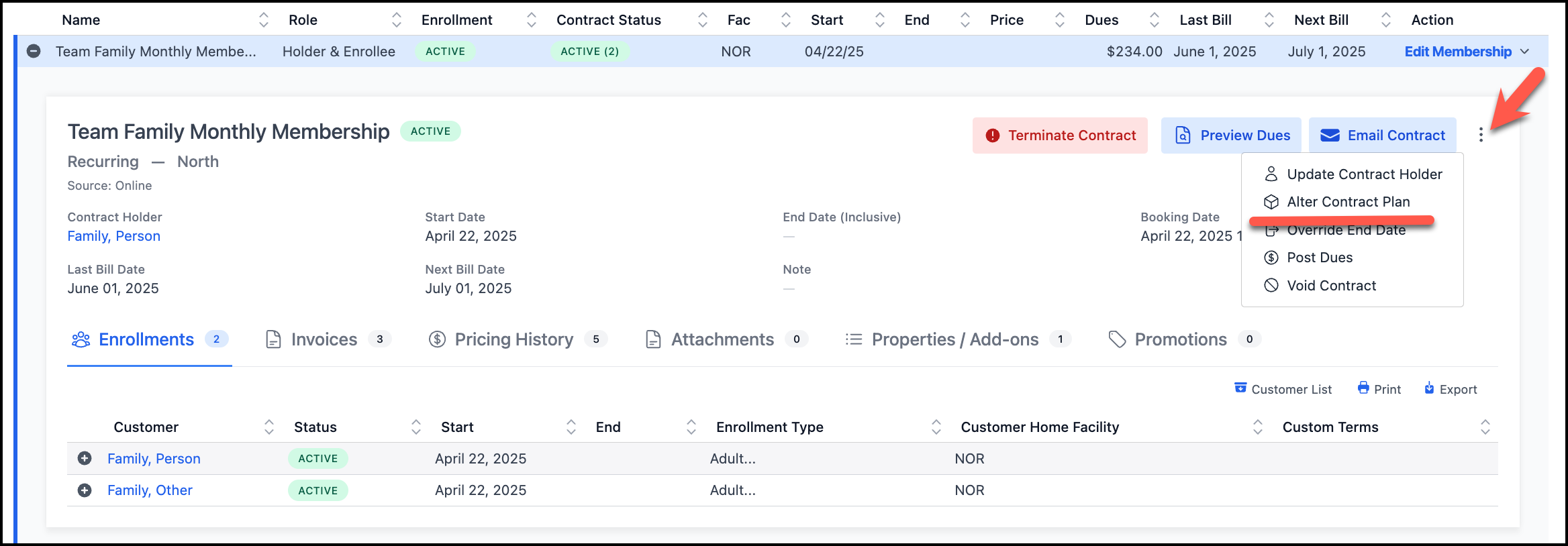Click the Properties list icon
Viewport: 1568px width, 546px height.
tap(854, 339)
